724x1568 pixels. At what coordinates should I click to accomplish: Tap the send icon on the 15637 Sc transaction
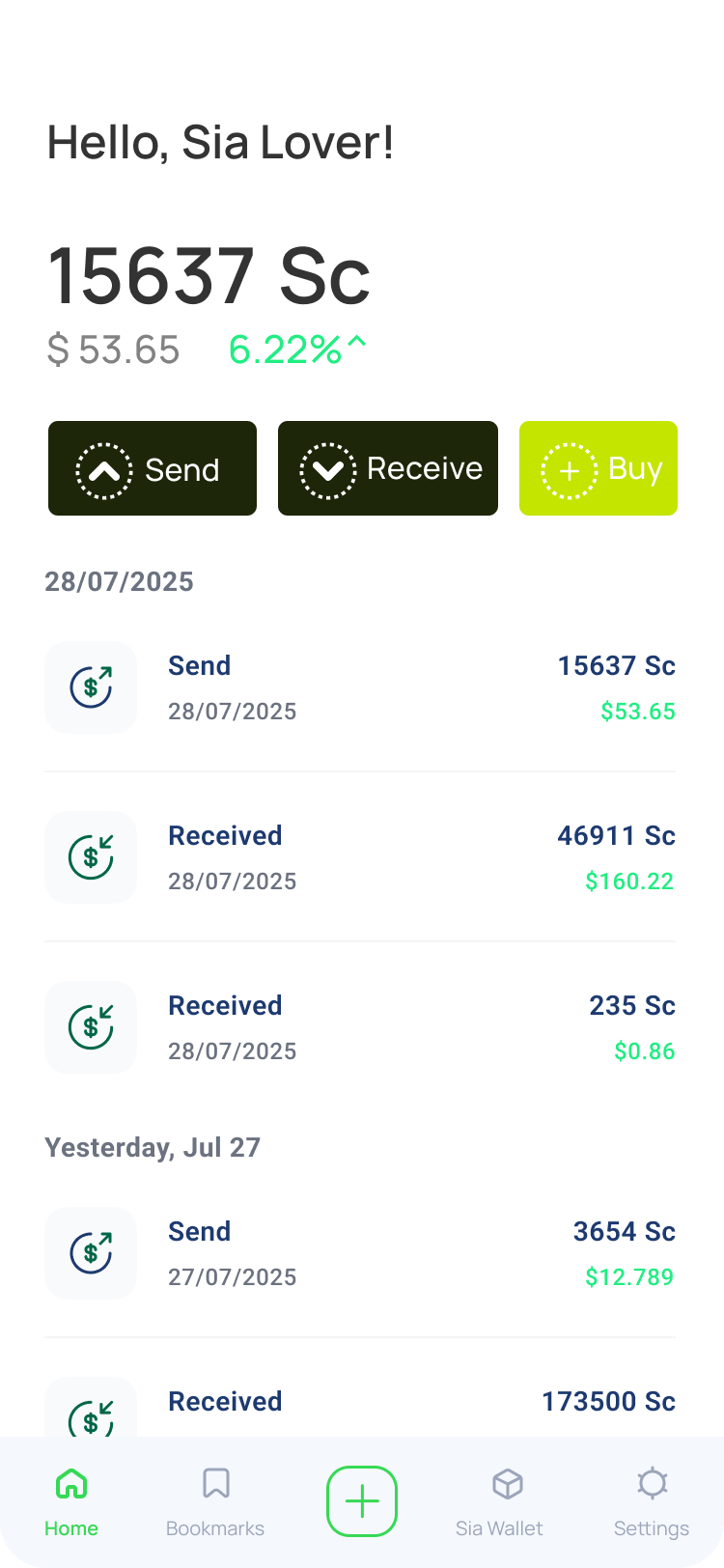[x=91, y=687]
